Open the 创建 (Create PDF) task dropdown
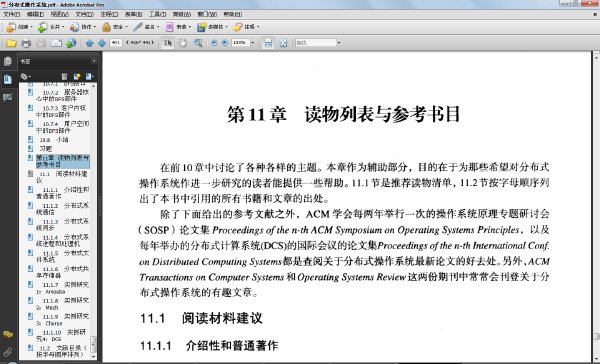Viewport: 600px width, 364px height. (x=20, y=27)
